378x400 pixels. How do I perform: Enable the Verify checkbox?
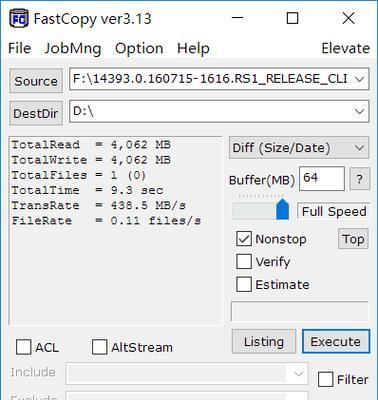[x=244, y=261]
